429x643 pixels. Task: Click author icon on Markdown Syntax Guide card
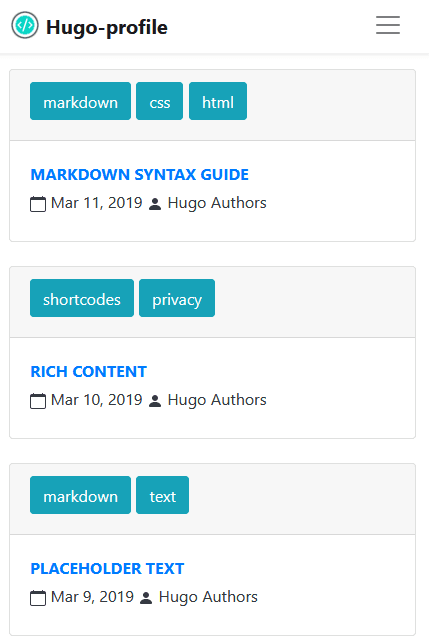tap(155, 204)
